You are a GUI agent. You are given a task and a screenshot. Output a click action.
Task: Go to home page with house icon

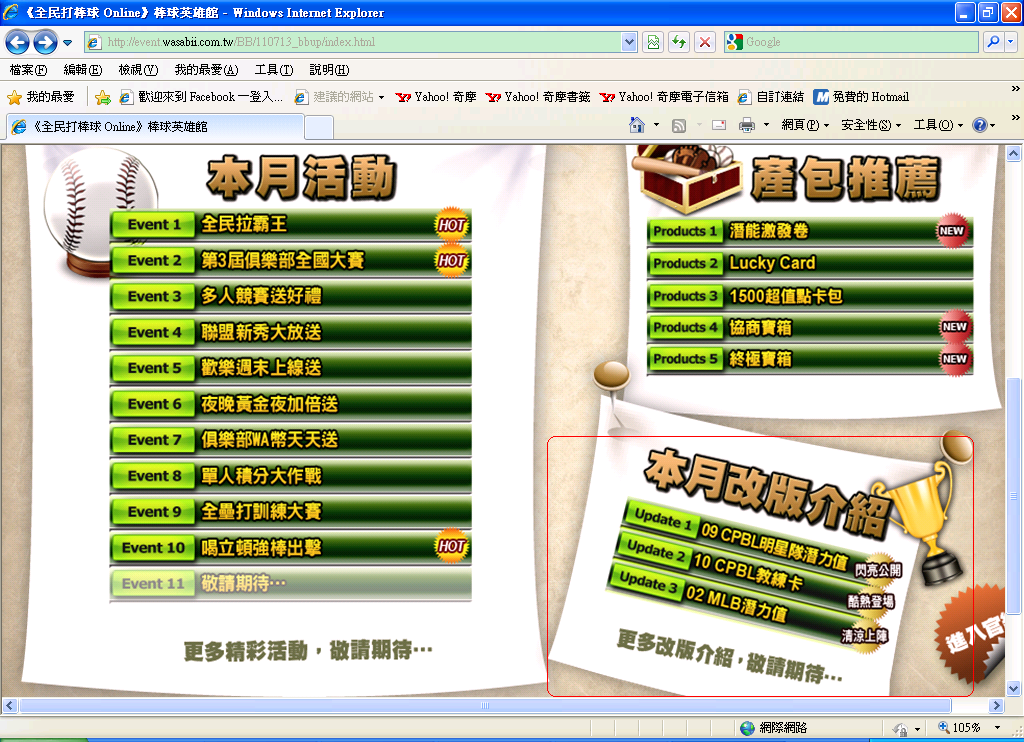point(637,125)
